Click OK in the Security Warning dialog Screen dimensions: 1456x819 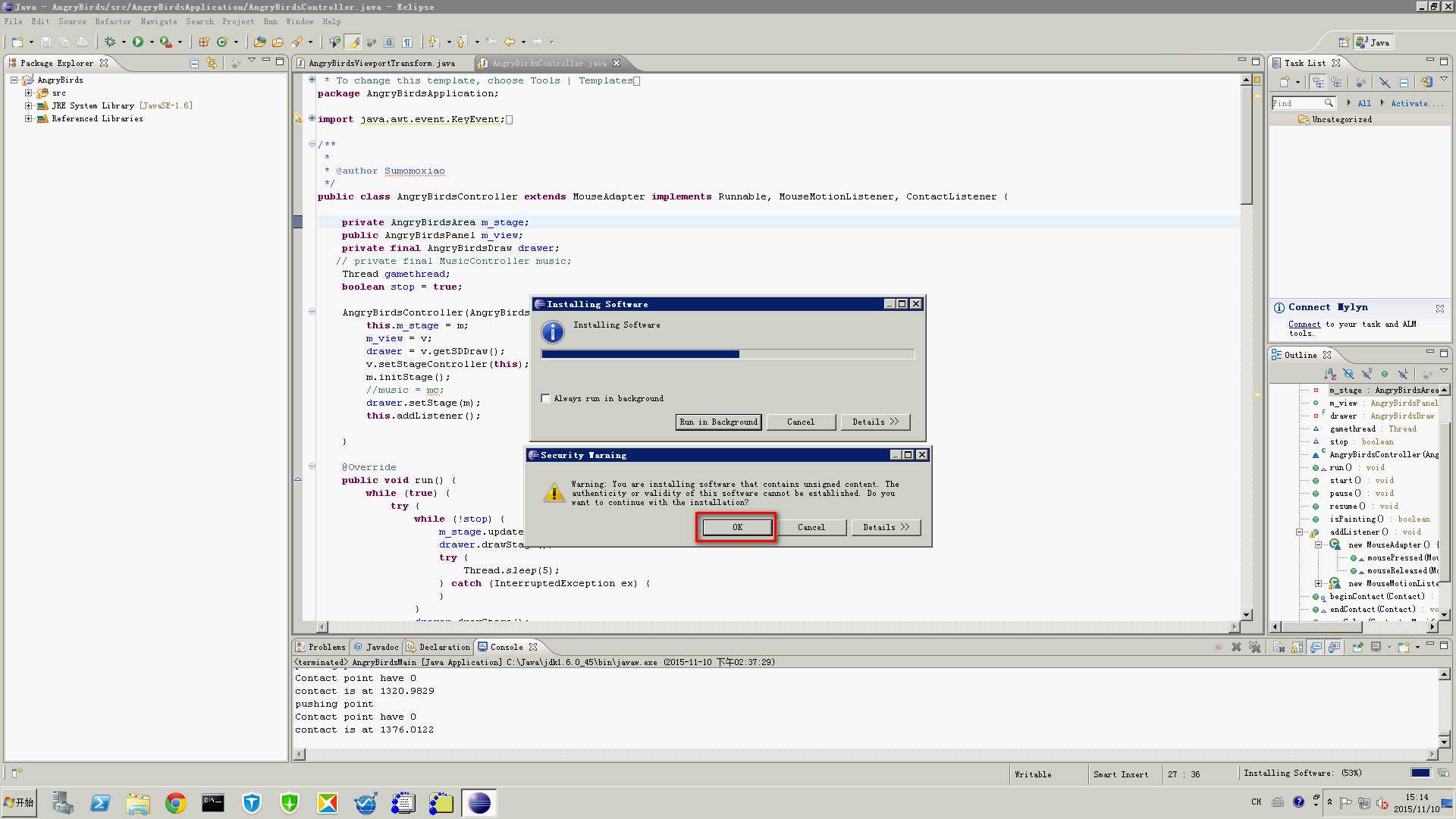(x=737, y=527)
